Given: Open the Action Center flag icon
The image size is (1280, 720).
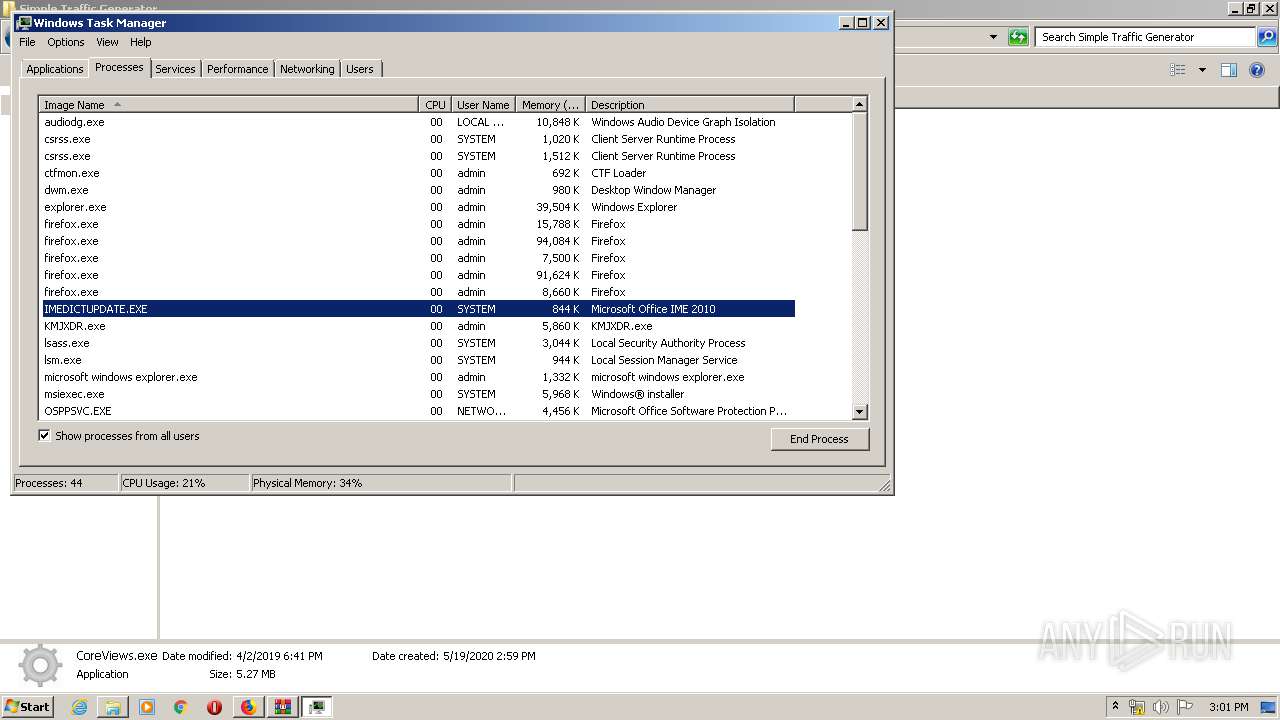Looking at the screenshot, I should pyautogui.click(x=1185, y=707).
